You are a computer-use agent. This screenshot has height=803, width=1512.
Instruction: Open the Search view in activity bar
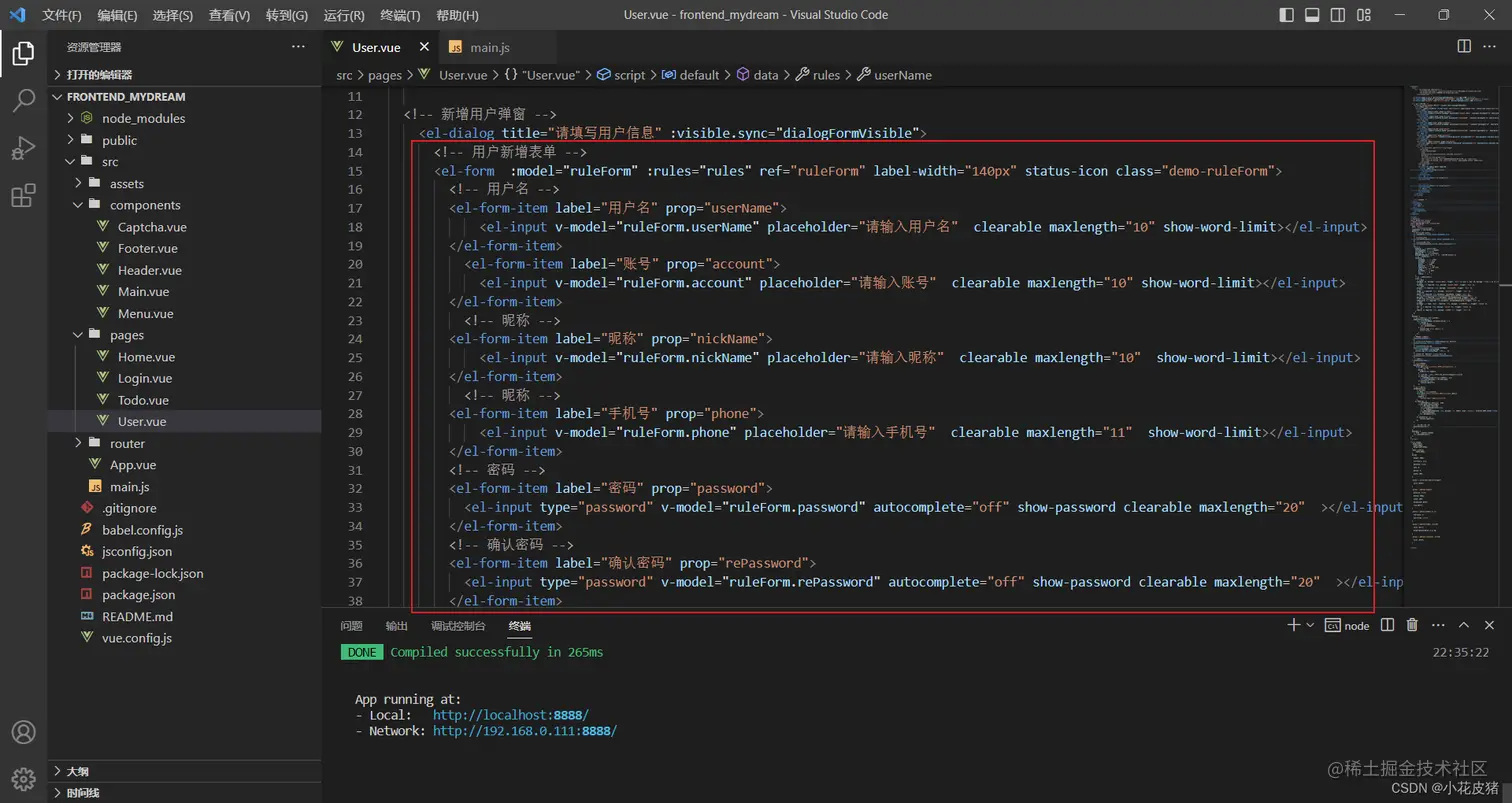(23, 100)
